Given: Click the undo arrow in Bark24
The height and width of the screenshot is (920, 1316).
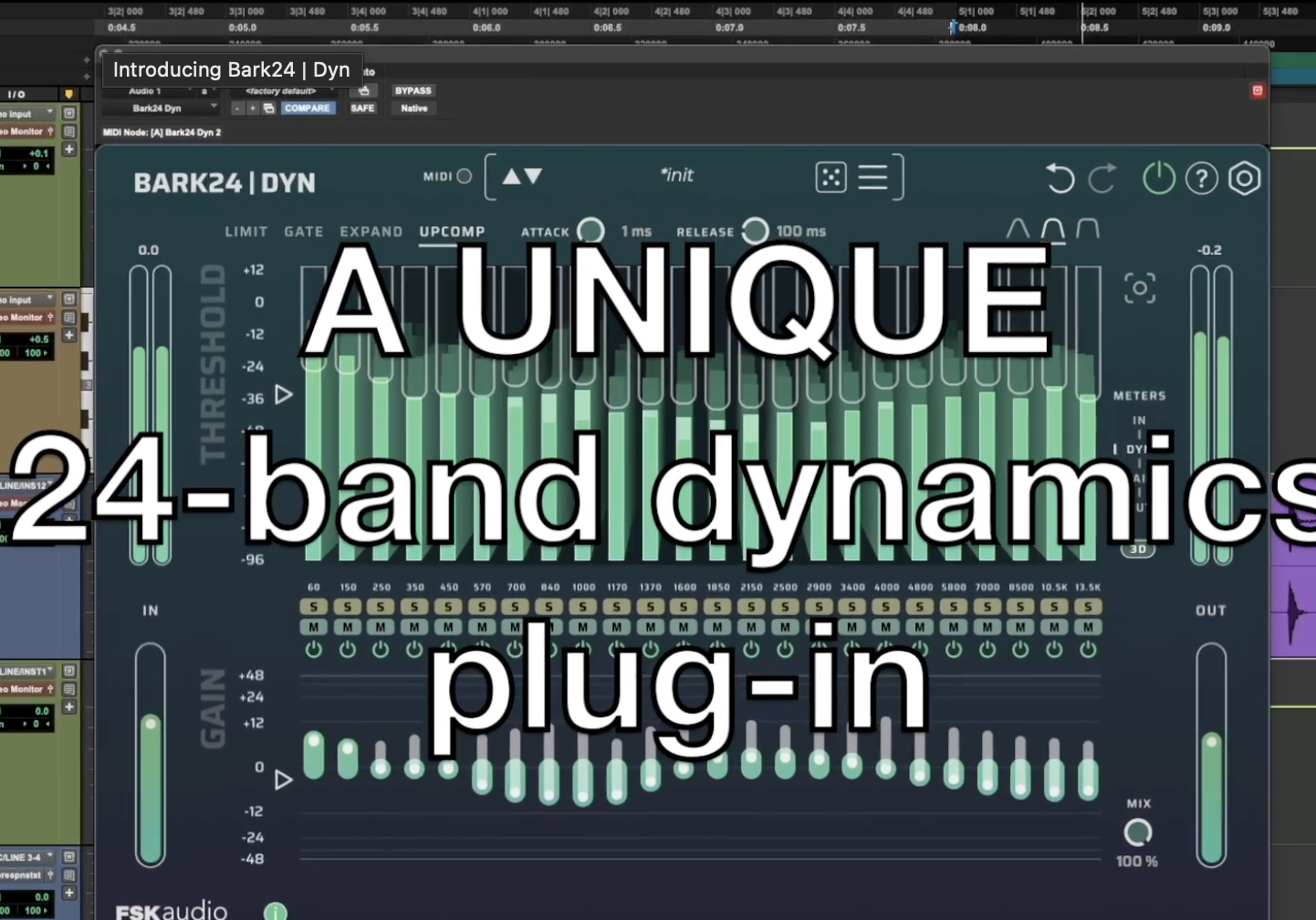Looking at the screenshot, I should pyautogui.click(x=1060, y=178).
